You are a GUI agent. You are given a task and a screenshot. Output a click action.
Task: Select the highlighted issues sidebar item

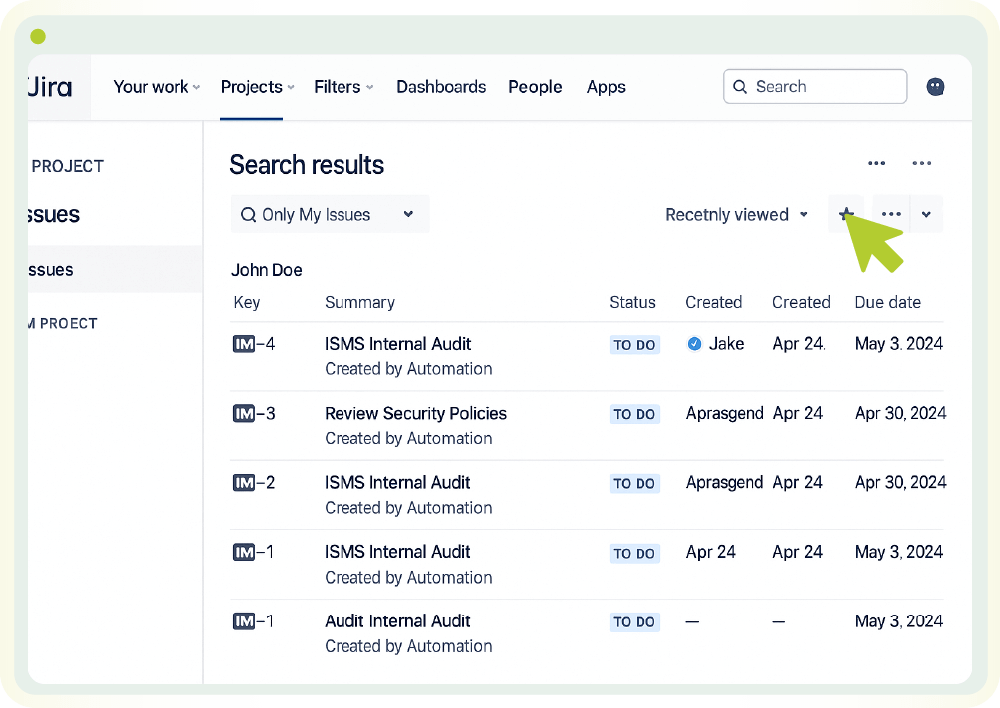[x=115, y=269]
